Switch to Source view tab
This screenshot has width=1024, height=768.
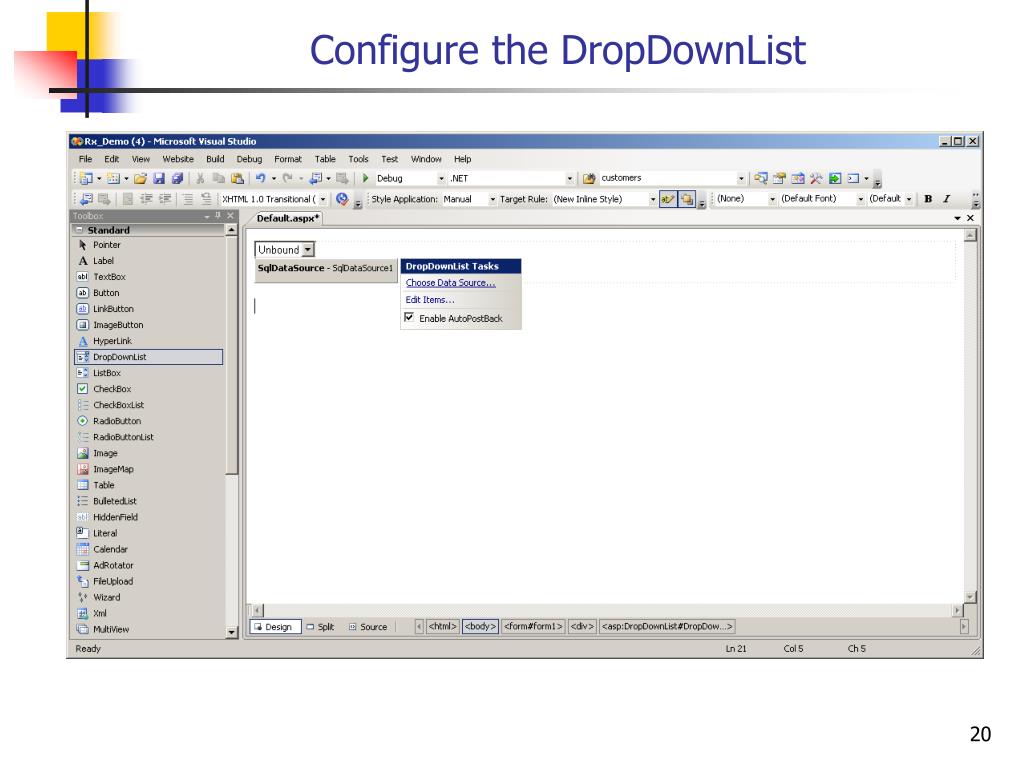(368, 626)
